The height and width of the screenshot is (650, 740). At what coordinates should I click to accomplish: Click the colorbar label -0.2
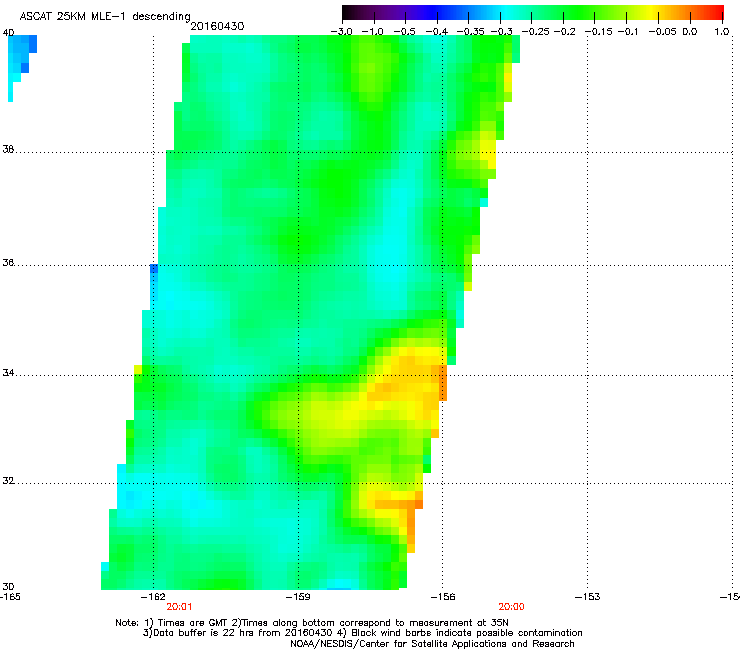[565, 31]
